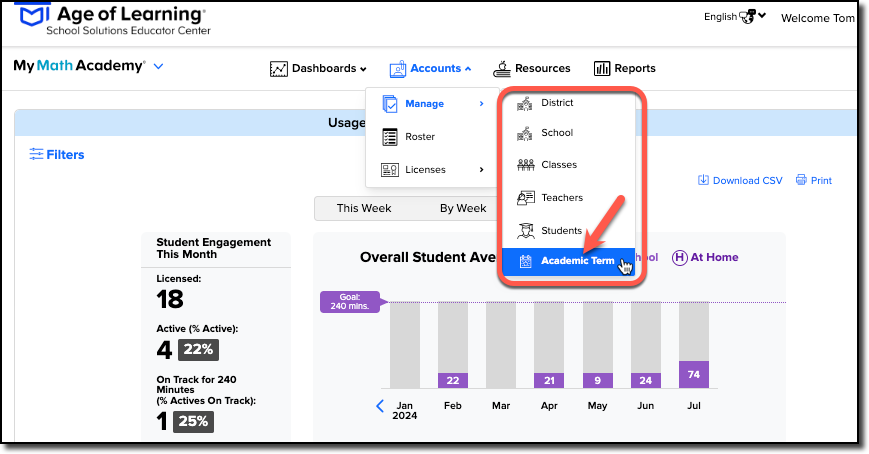This screenshot has width=869, height=454.
Task: Select Licenses in the Accounts menu
Action: tap(433, 170)
